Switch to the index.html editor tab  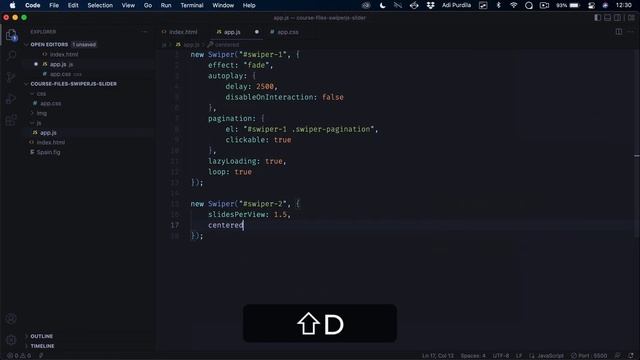click(183, 32)
